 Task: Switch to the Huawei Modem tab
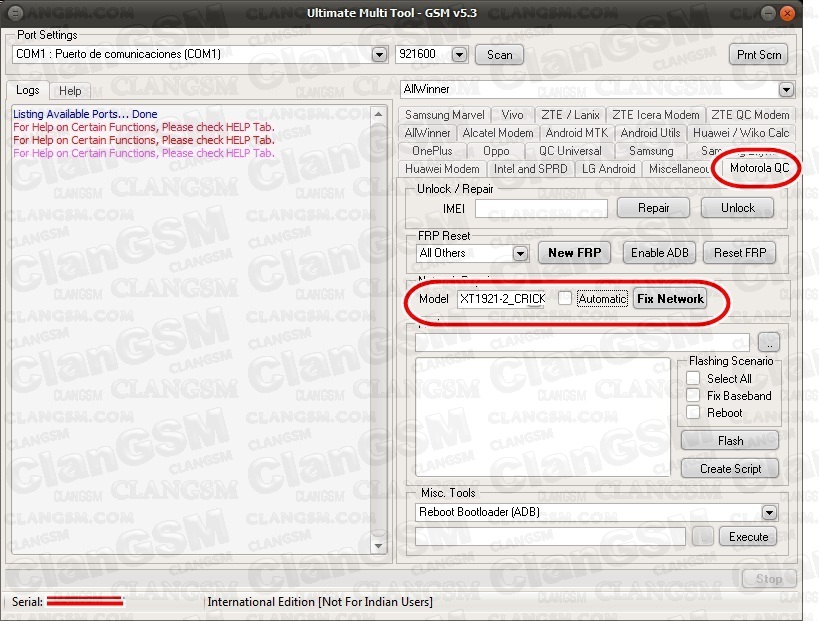point(442,169)
